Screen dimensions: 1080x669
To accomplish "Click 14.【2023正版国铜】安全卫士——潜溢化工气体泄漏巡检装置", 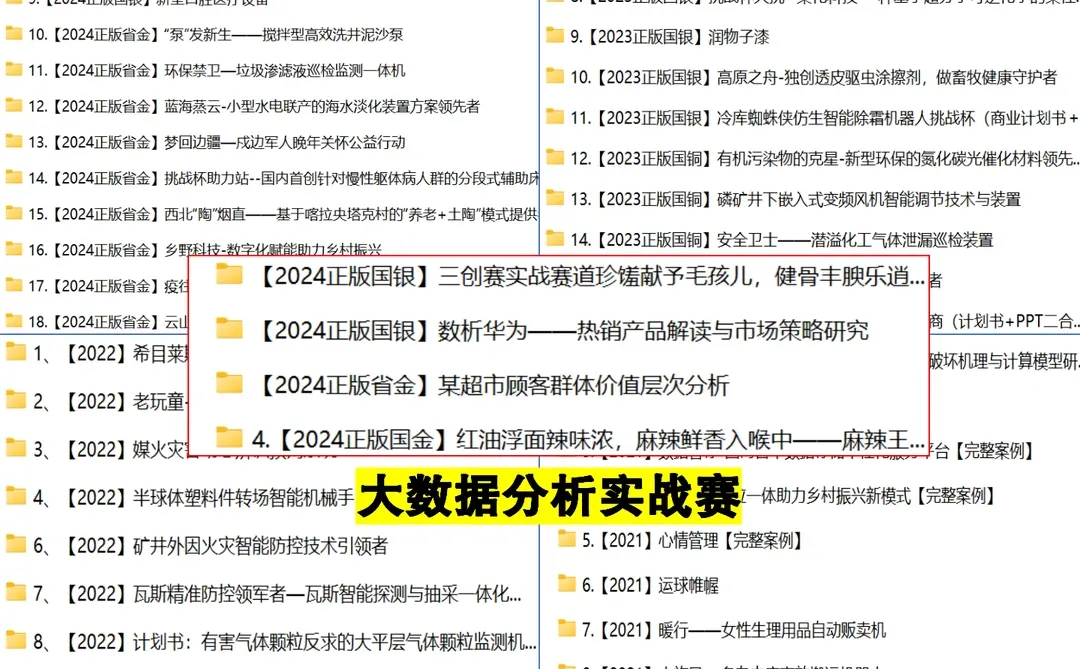I will 782,240.
